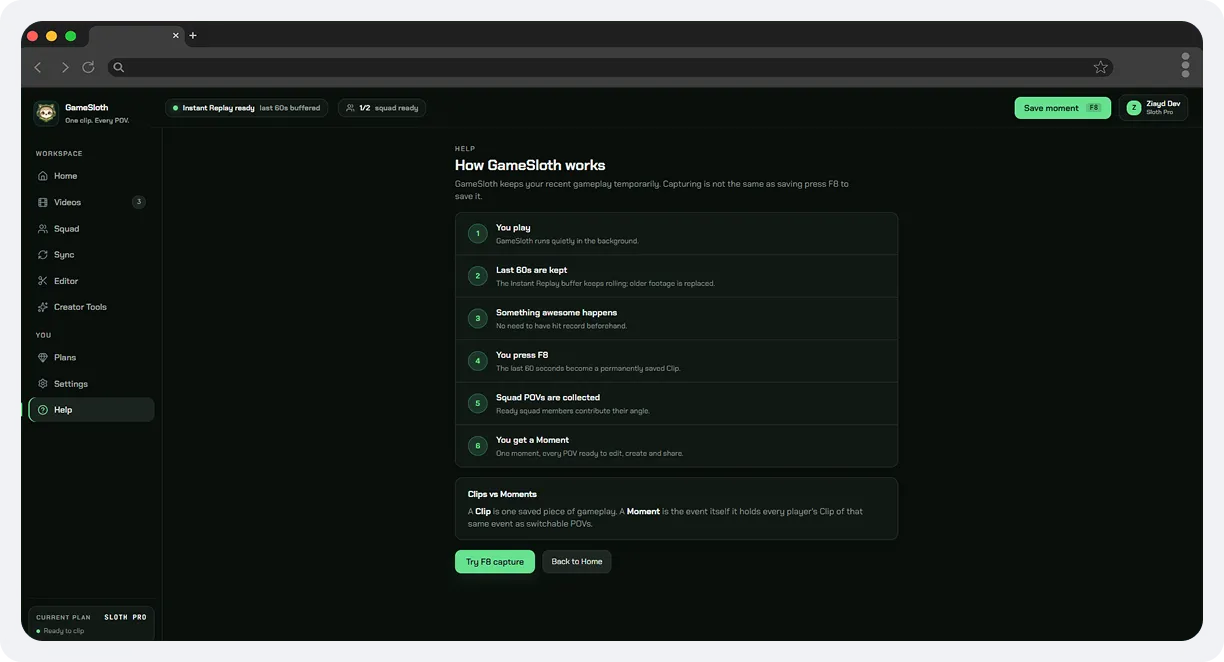Click the 'You get a Moment' step title

pyautogui.click(x=532, y=440)
